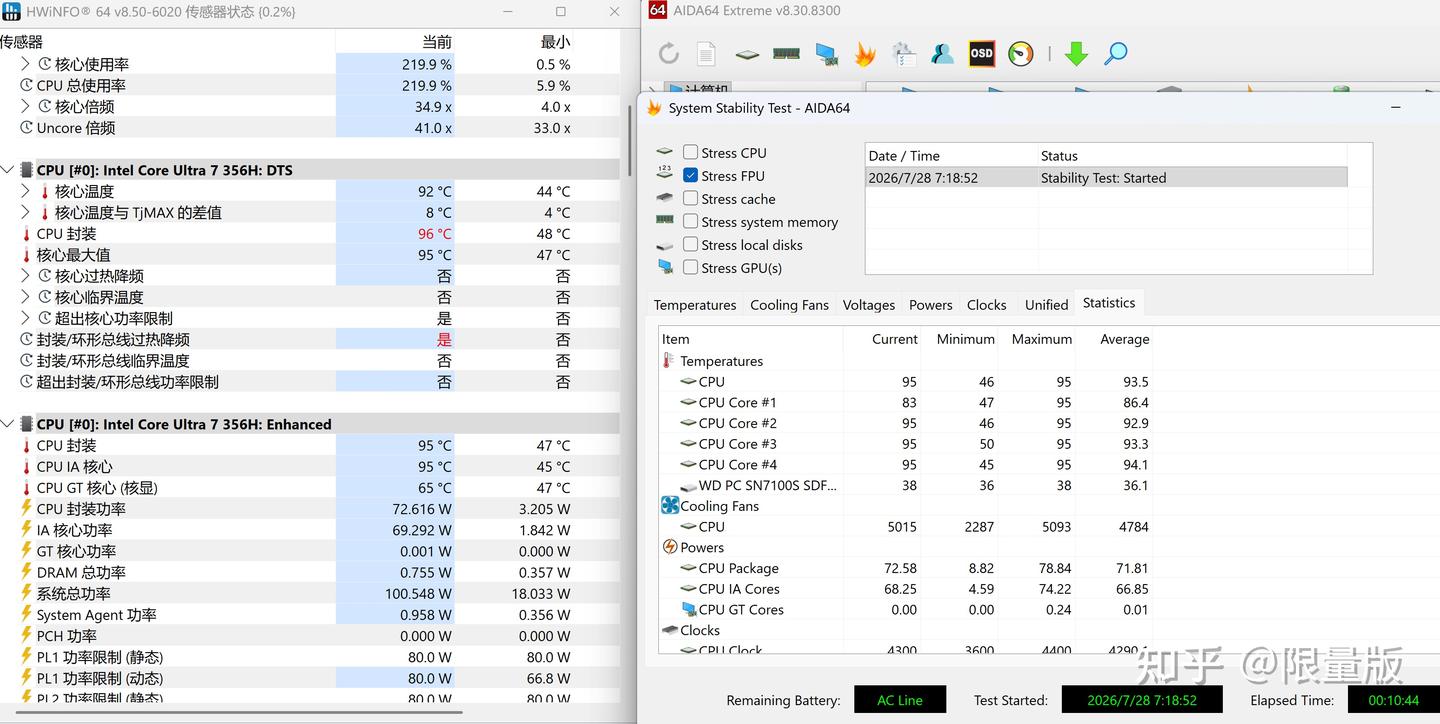Click the lightning icon beside 系统总功率
This screenshot has height=724, width=1440.
[27, 593]
